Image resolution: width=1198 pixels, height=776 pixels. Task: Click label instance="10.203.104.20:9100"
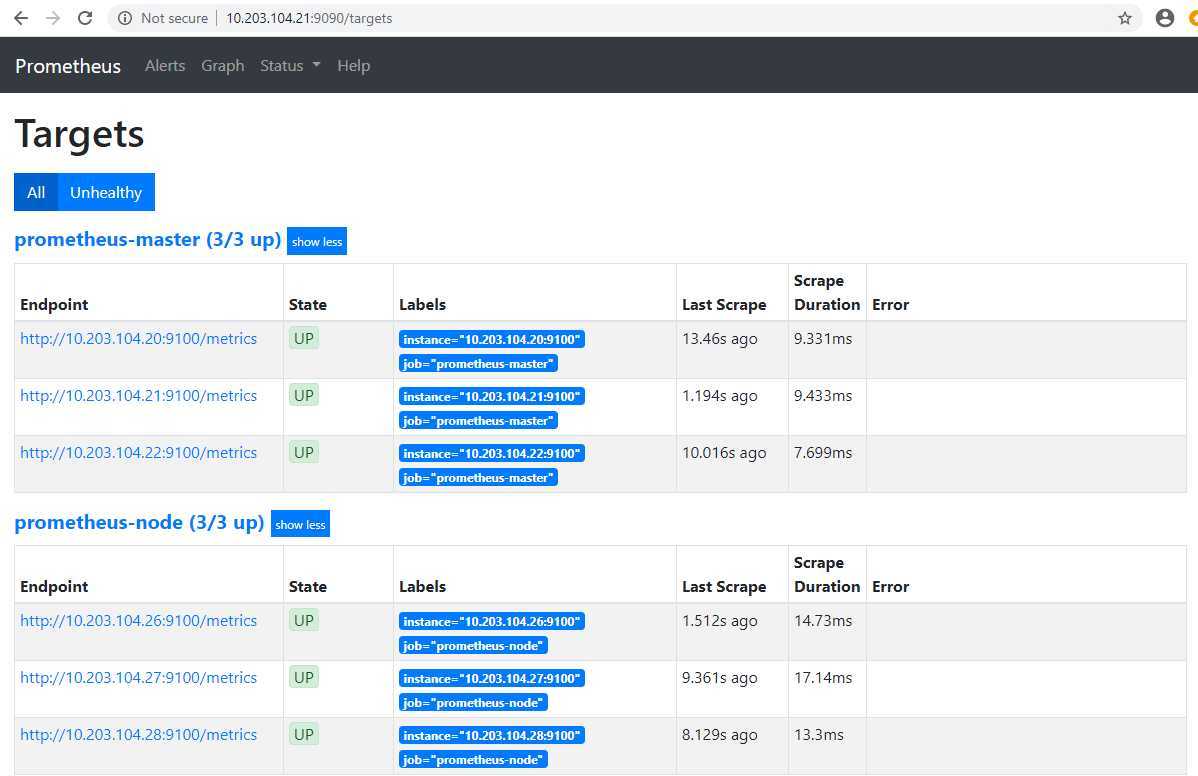(x=492, y=339)
